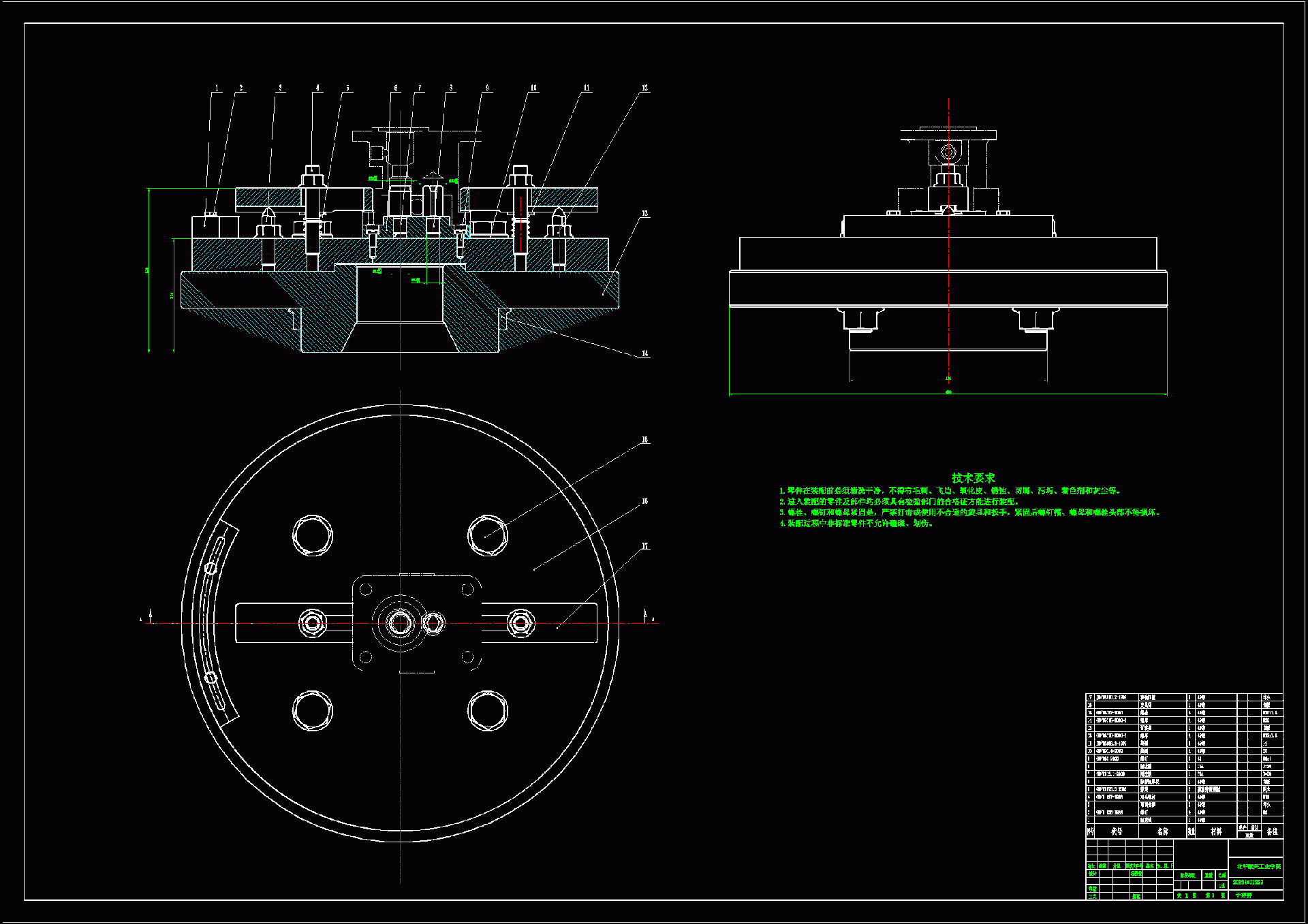
Task: Click the right hex nut on clamp bar
Action: click(521, 622)
